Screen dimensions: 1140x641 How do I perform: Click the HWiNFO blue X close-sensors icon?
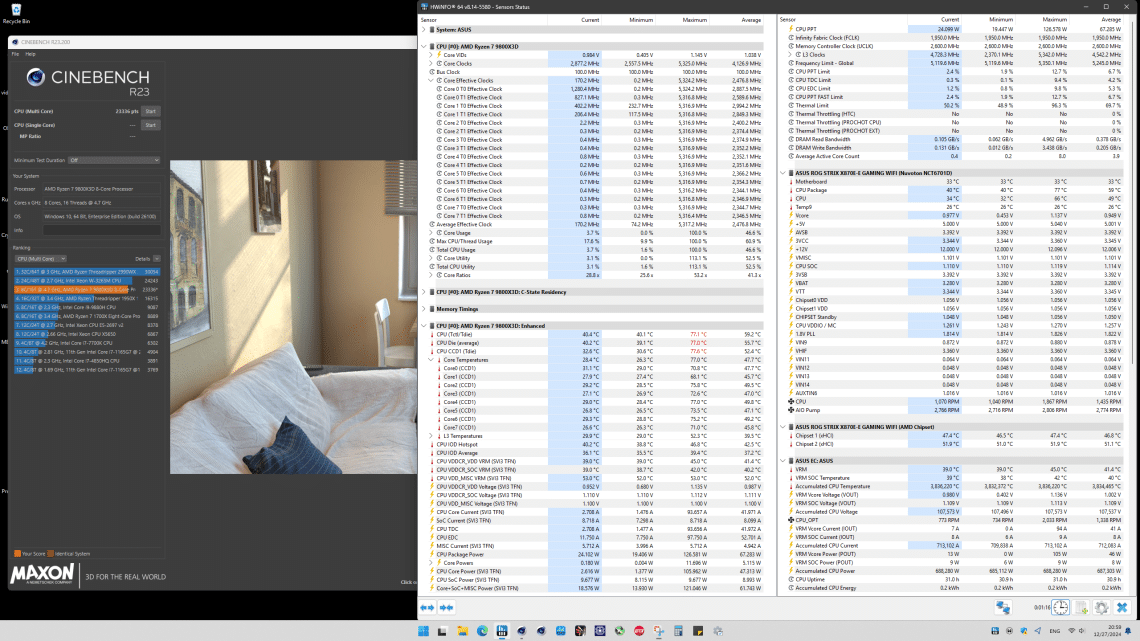pyautogui.click(x=1122, y=608)
